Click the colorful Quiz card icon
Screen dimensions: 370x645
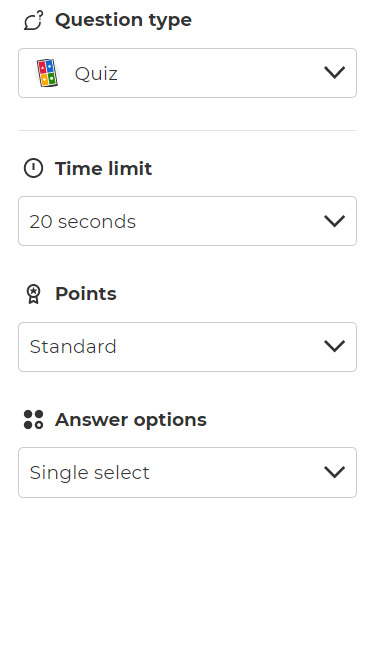pyautogui.click(x=47, y=73)
